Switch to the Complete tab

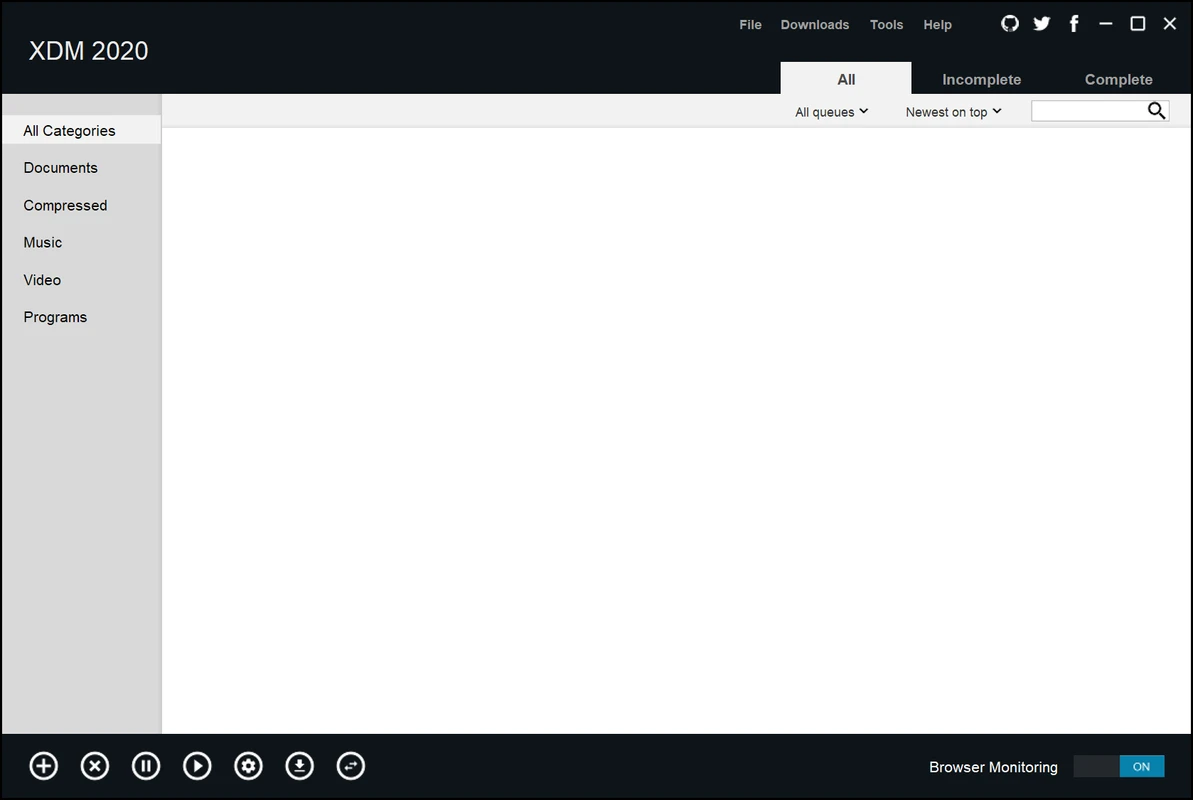click(x=1118, y=78)
